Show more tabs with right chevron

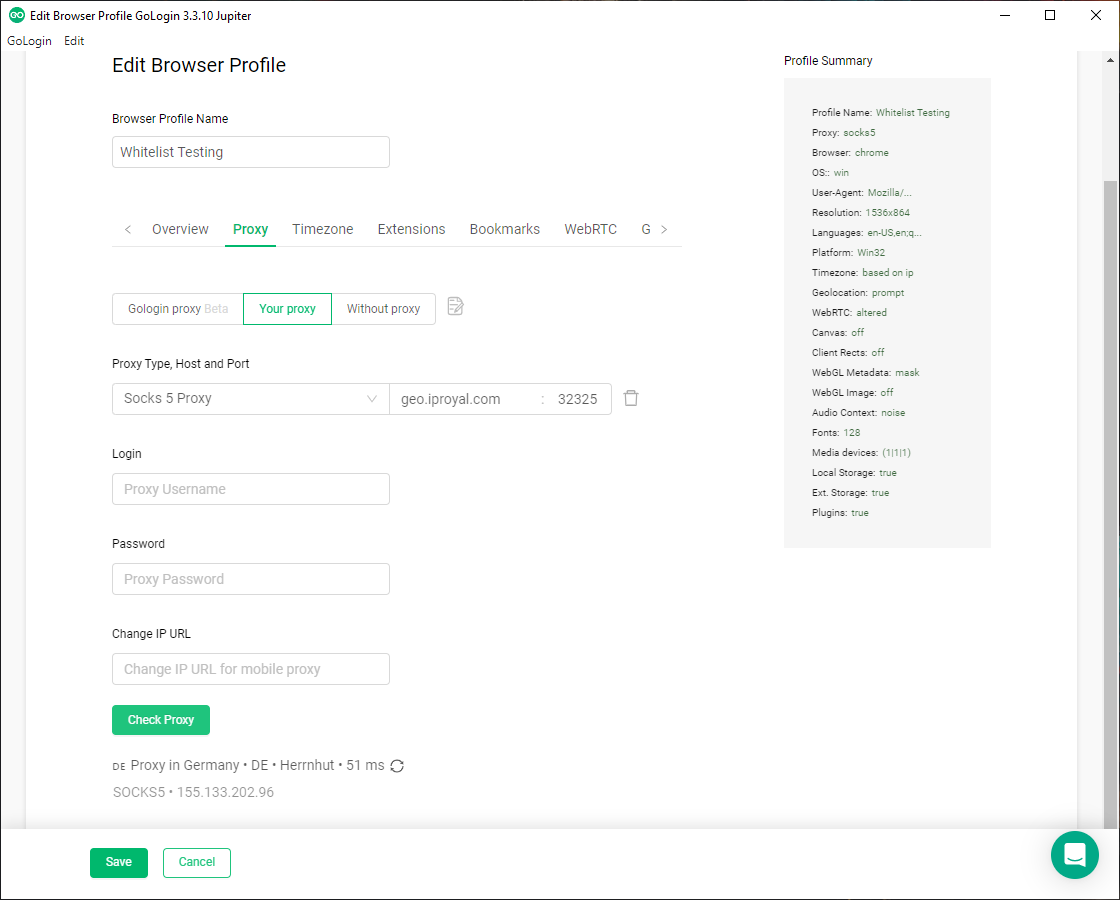click(x=664, y=229)
